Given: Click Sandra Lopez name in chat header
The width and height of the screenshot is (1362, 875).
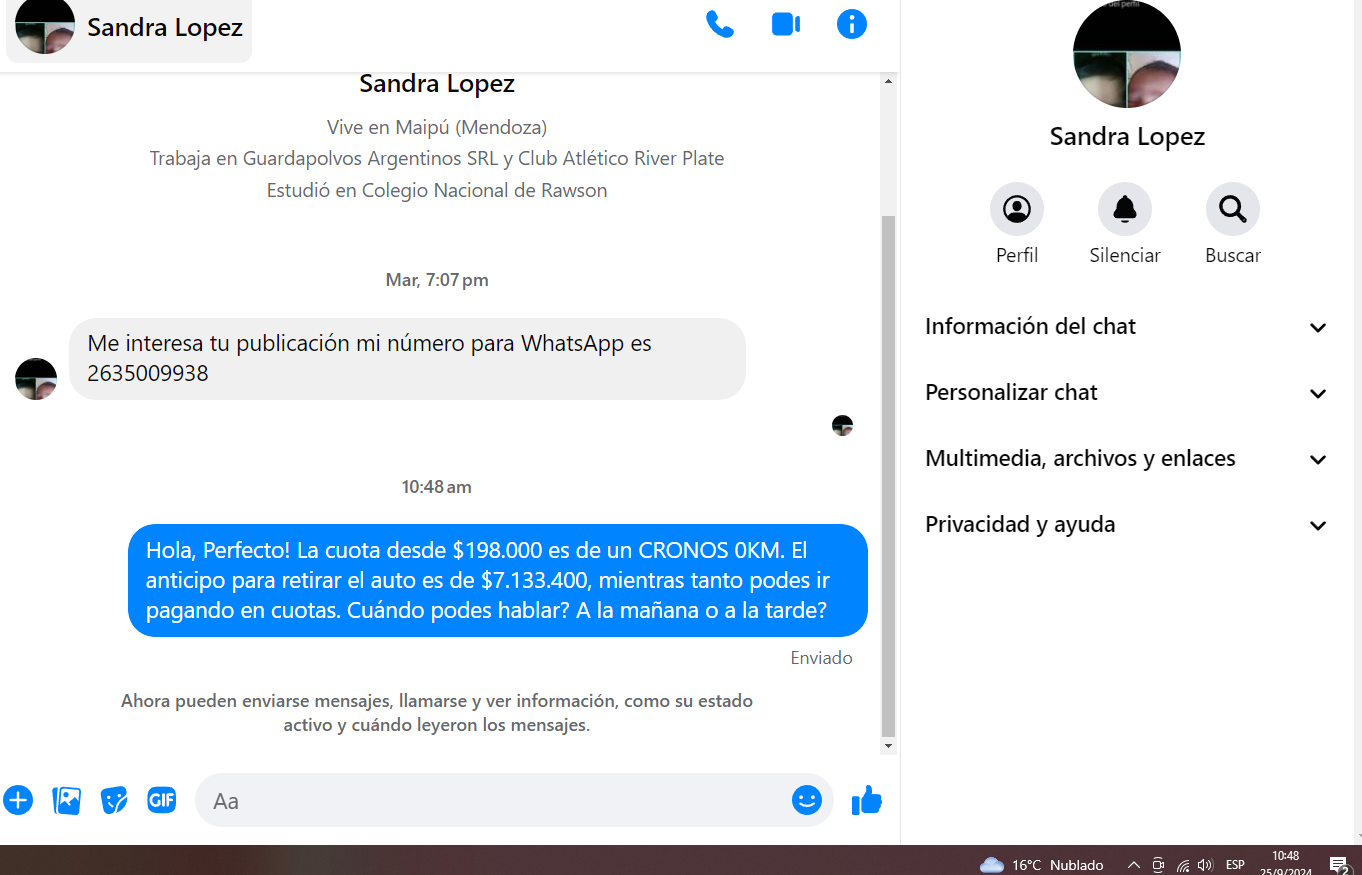Looking at the screenshot, I should point(164,28).
